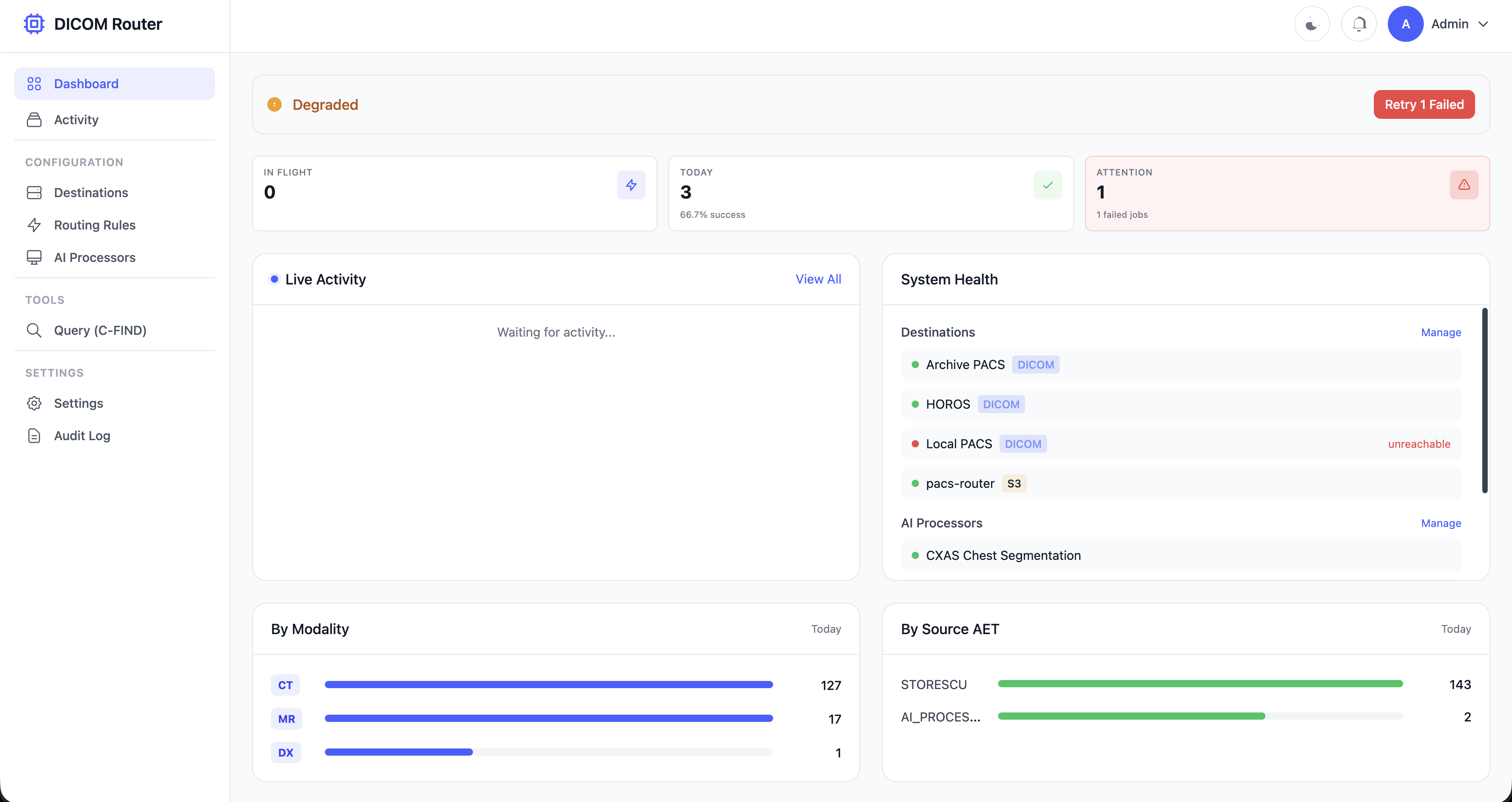
Task: Toggle dark mode with the moon icon
Action: [1312, 23]
